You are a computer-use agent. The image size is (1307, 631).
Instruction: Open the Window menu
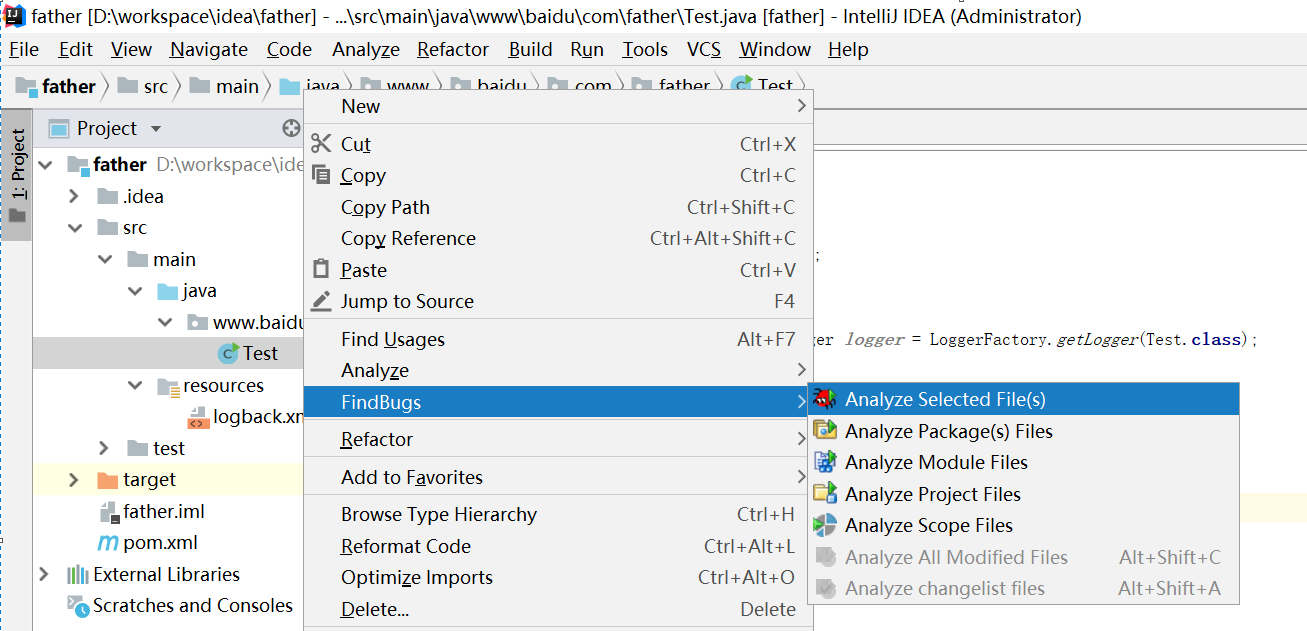tap(775, 49)
